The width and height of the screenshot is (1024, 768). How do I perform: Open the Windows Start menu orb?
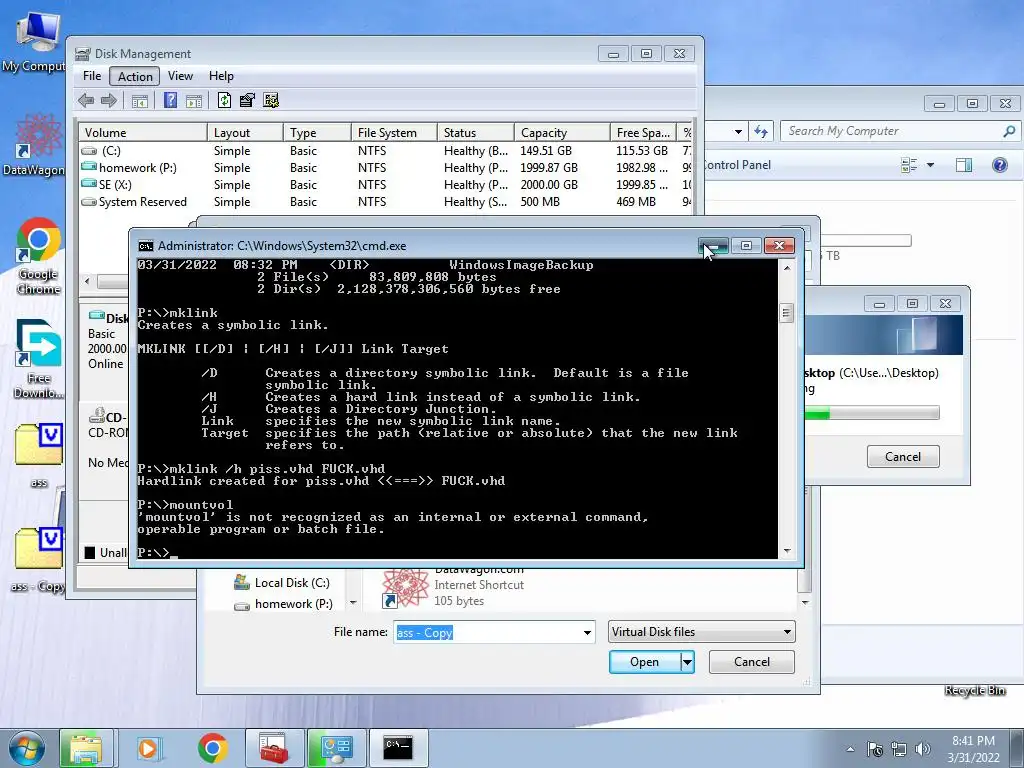[27, 747]
